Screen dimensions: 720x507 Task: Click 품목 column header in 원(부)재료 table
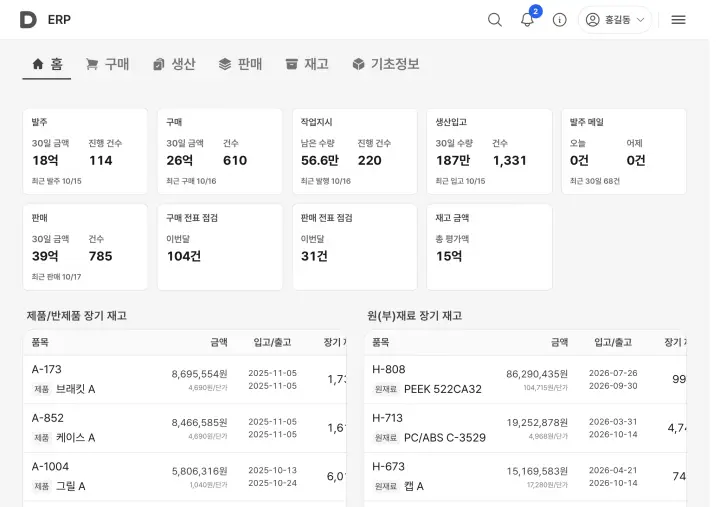[381, 342]
